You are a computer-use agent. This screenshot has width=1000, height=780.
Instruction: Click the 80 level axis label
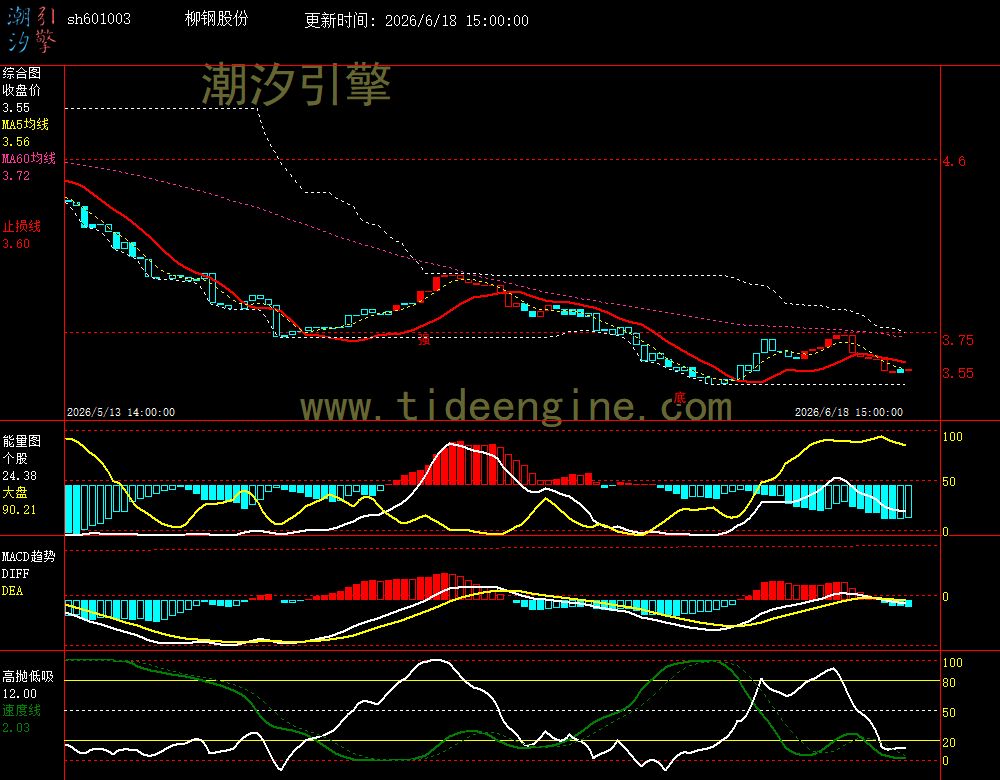949,683
